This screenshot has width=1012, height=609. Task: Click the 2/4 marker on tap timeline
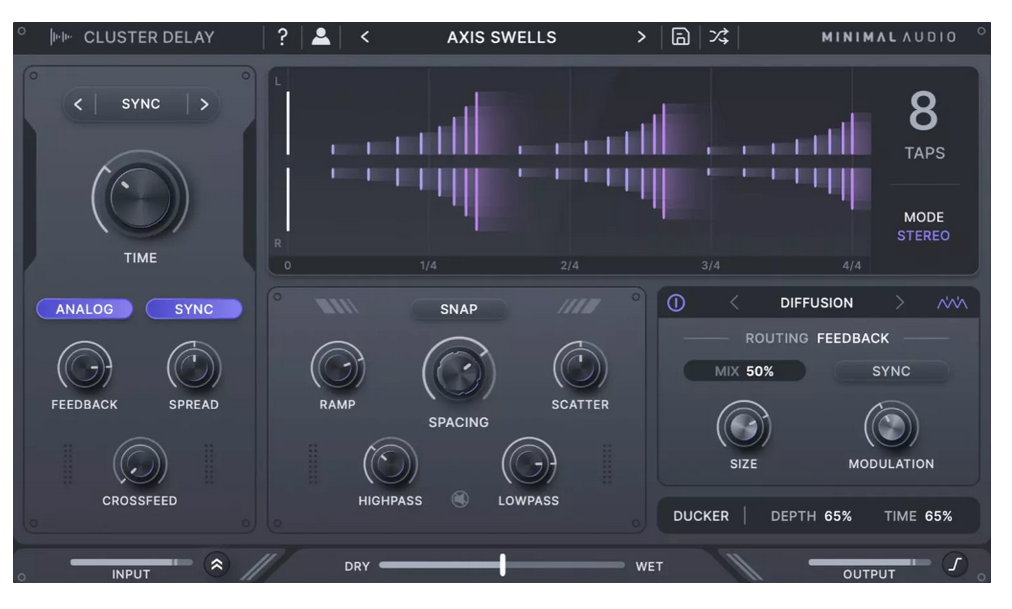point(569,265)
